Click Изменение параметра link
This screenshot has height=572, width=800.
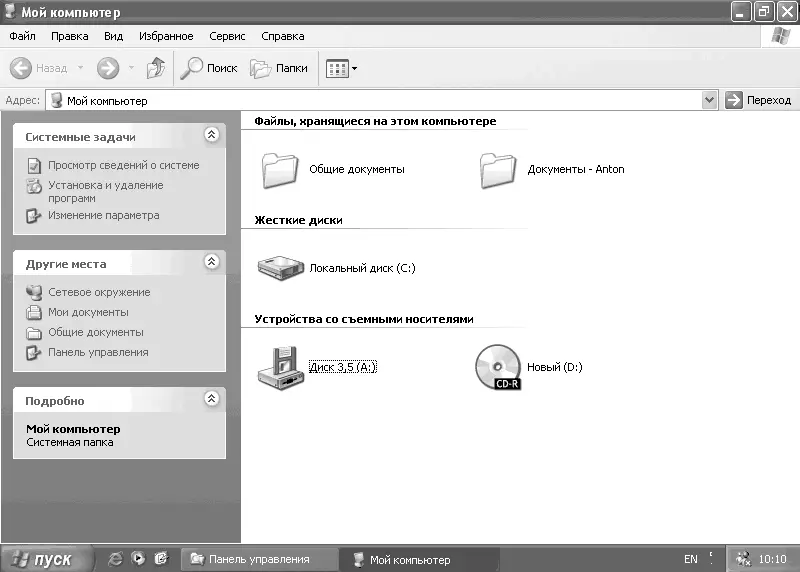tap(104, 215)
